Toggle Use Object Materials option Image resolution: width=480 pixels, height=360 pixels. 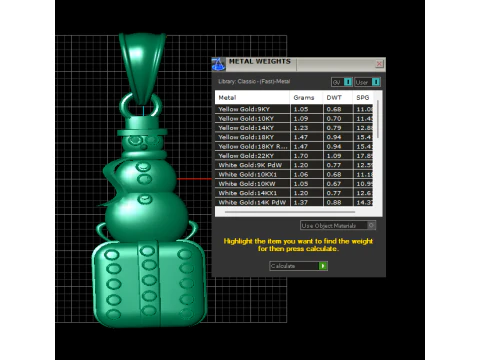pos(338,225)
